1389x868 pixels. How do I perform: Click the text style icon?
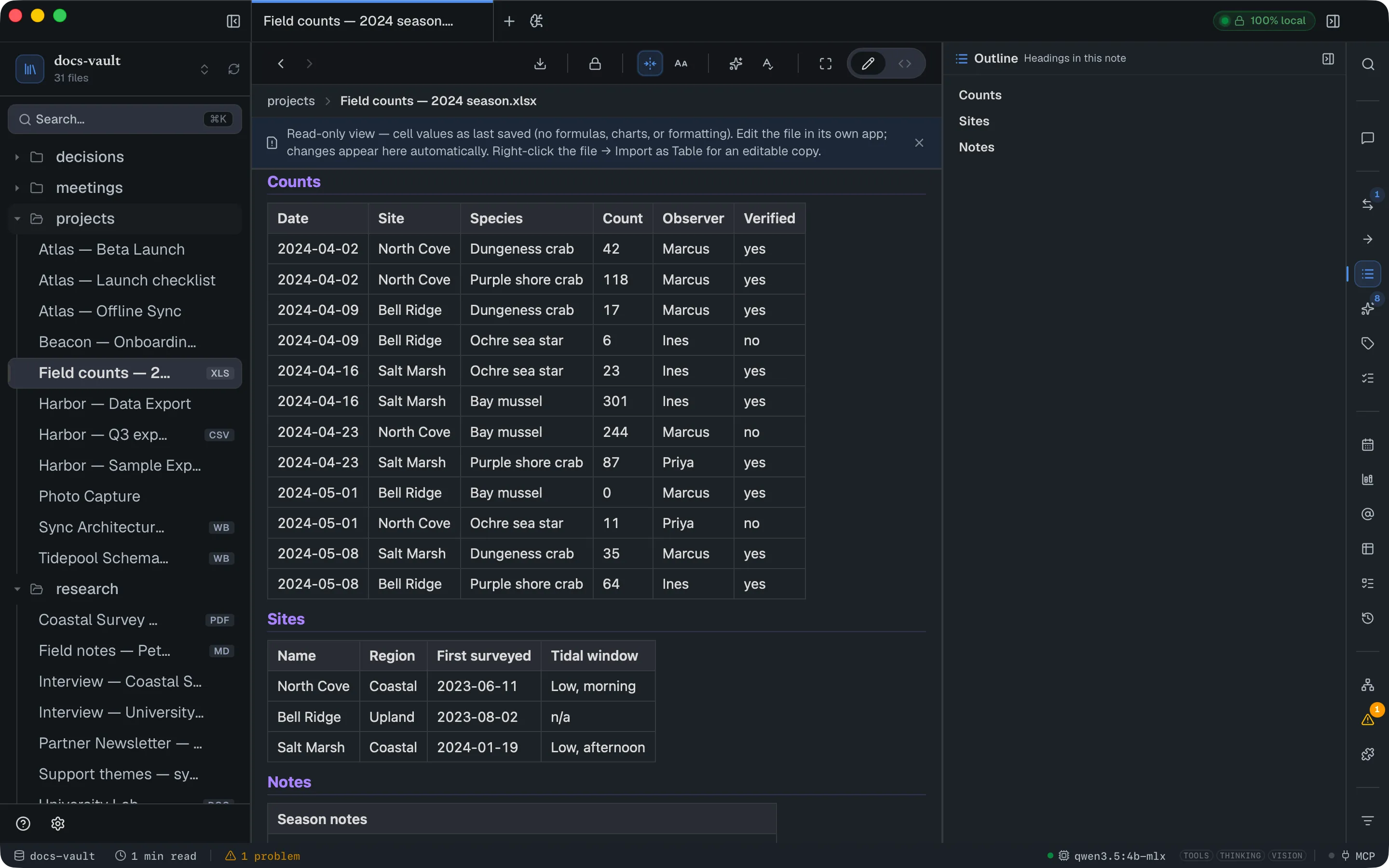767,64
